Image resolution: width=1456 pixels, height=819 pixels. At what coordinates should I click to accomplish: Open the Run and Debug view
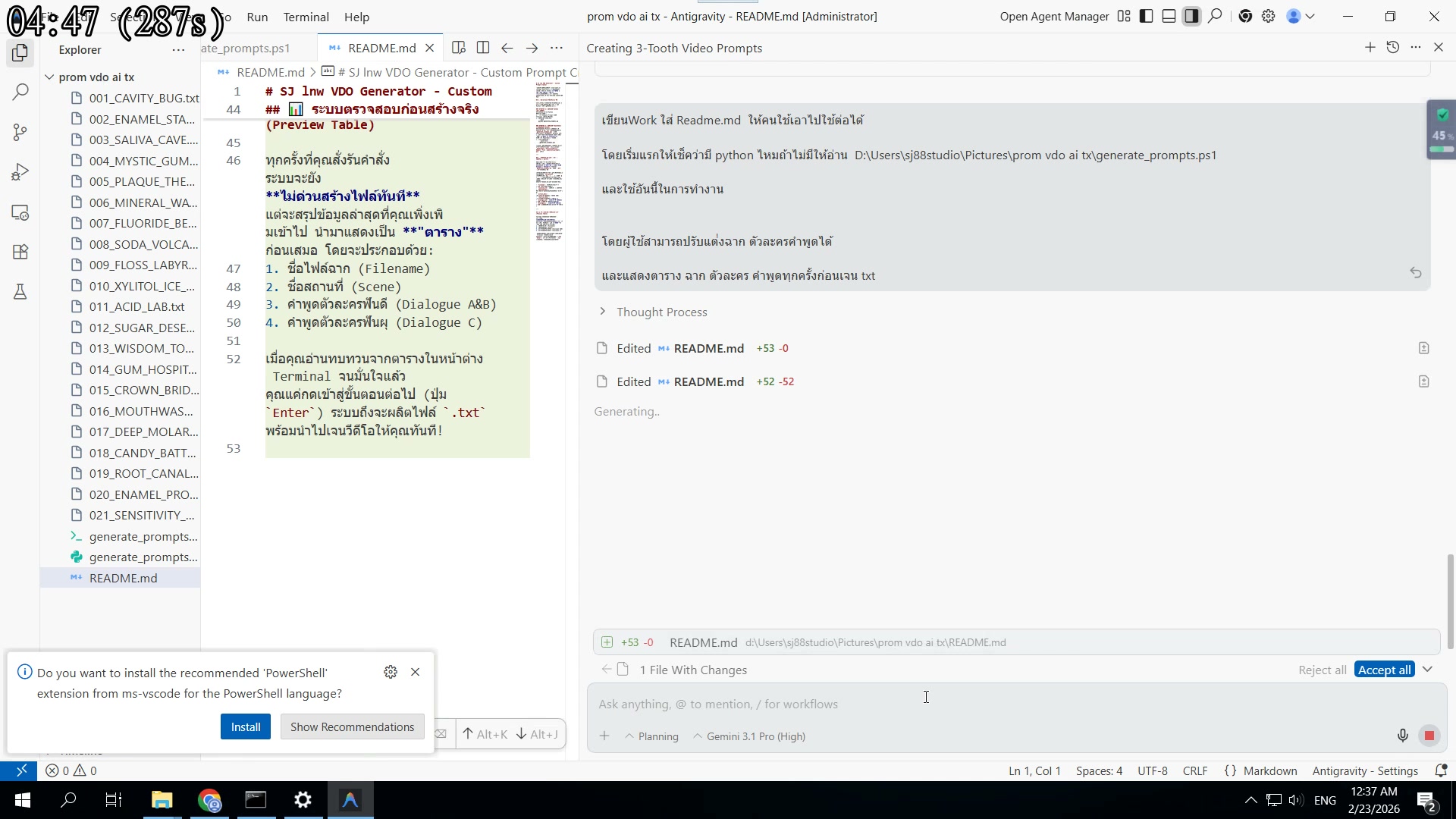(20, 172)
